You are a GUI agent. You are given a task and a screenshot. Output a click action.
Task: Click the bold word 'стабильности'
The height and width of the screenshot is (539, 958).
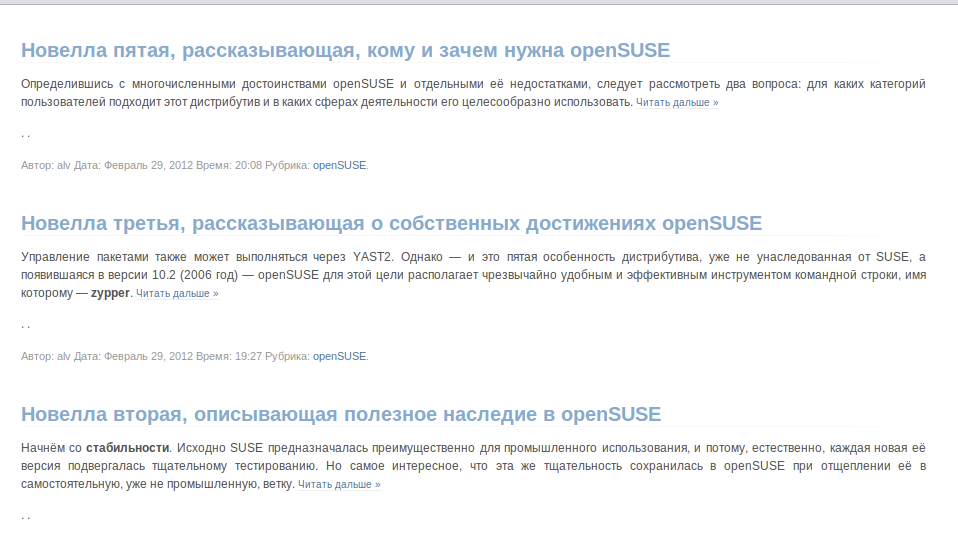(127, 448)
